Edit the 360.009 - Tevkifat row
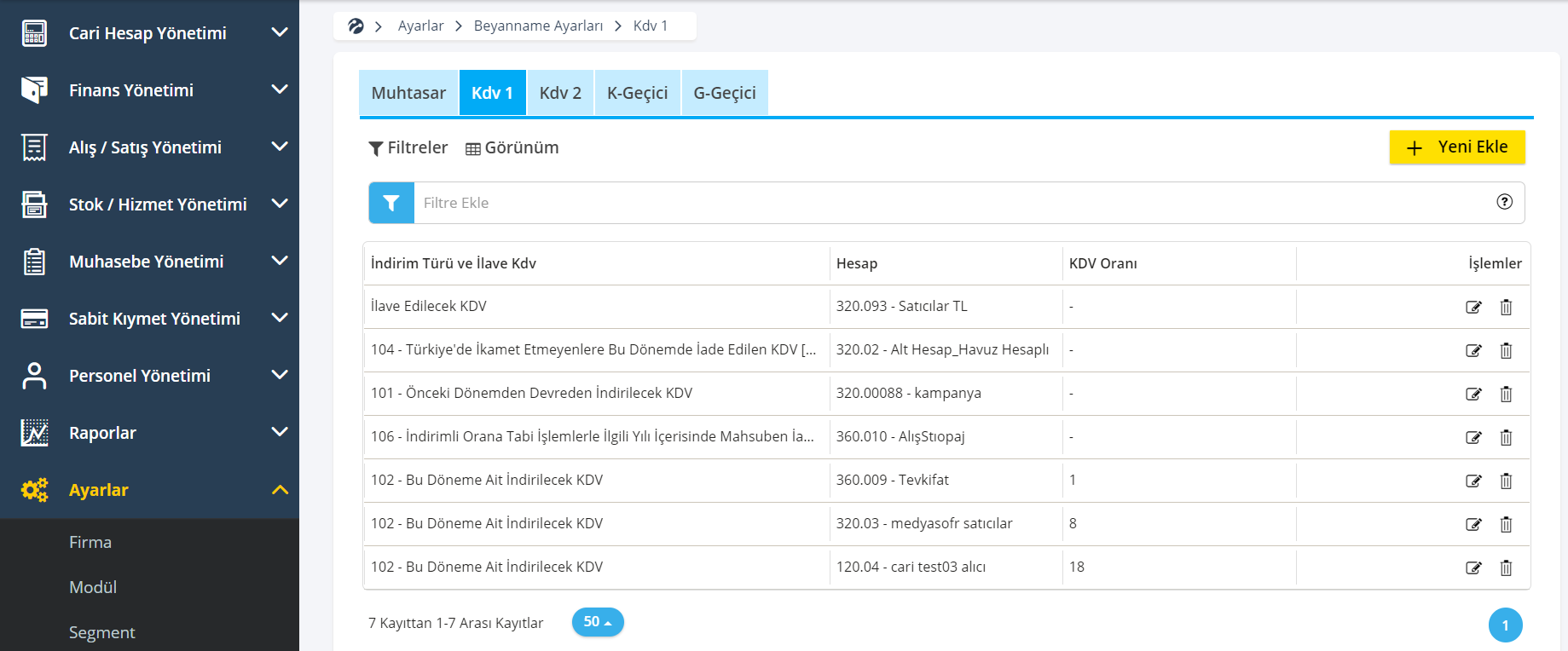The image size is (1568, 651). 1473,481
